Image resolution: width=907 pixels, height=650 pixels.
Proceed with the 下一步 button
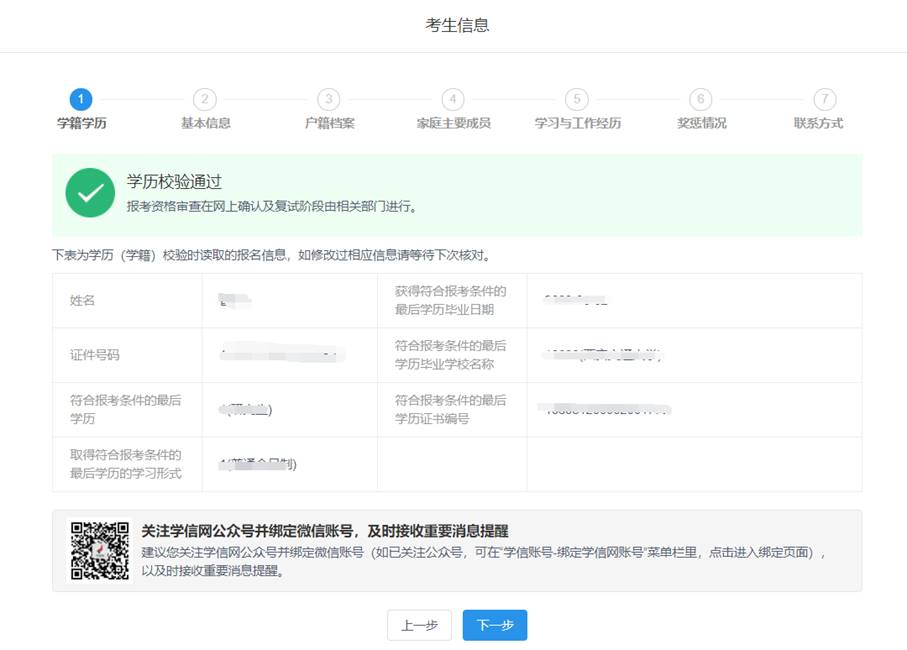click(x=495, y=625)
